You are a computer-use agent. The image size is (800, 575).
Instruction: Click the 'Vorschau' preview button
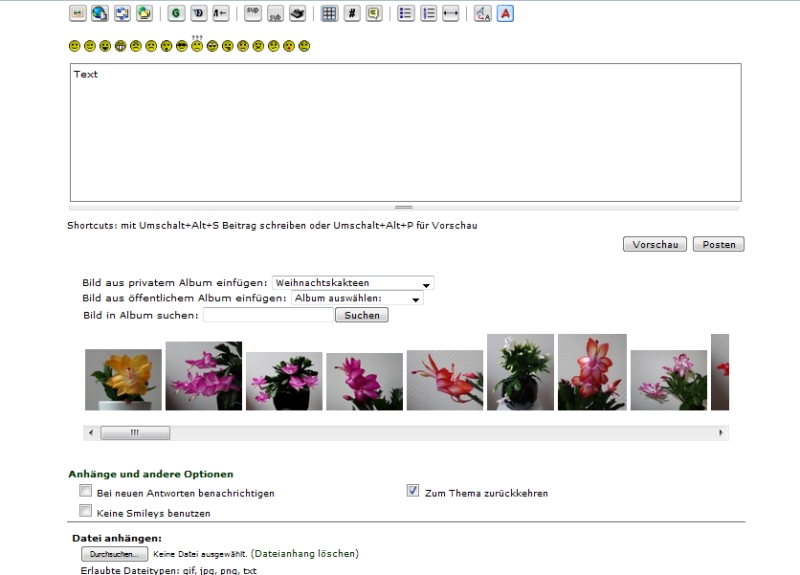point(654,245)
